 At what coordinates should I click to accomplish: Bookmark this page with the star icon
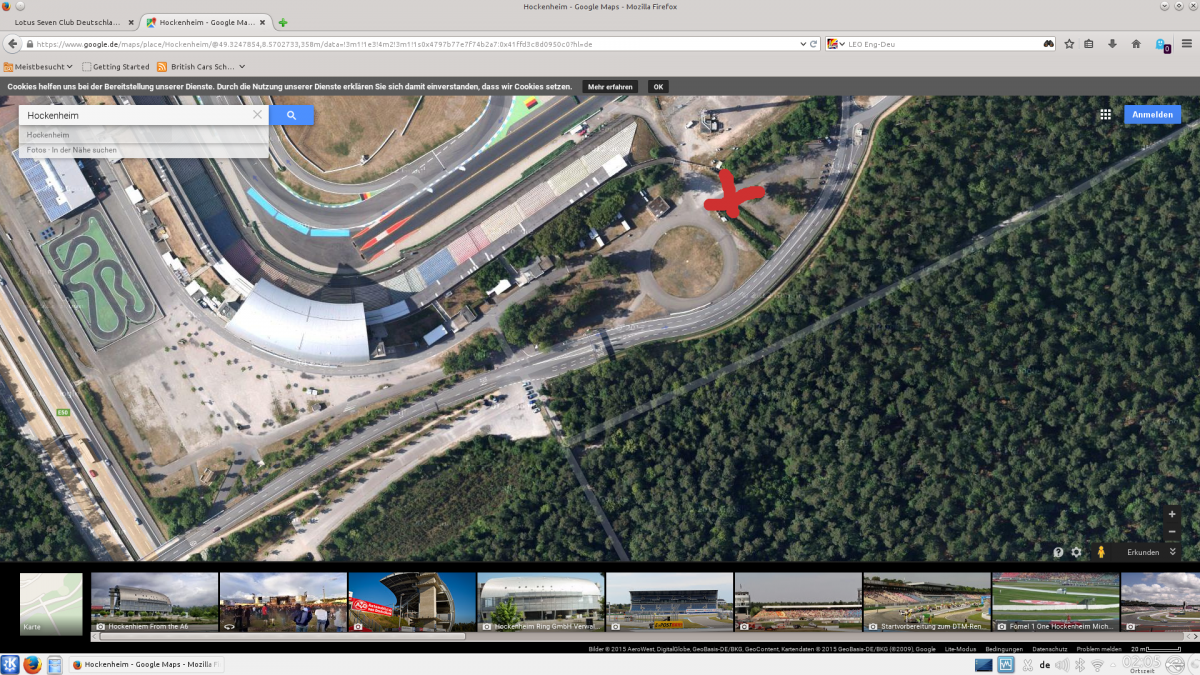pos(1069,44)
